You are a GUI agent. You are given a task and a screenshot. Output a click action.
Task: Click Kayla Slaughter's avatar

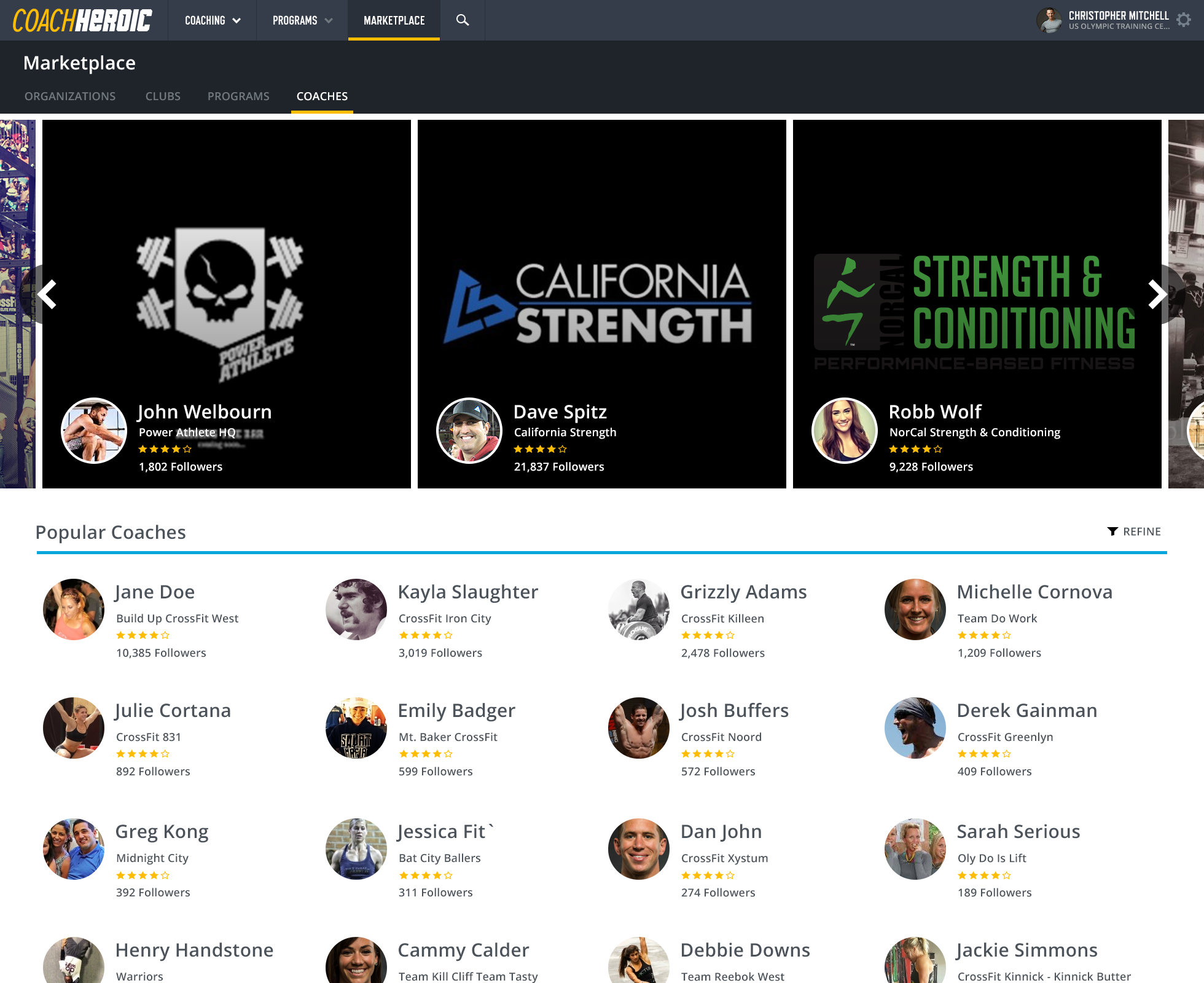point(356,609)
